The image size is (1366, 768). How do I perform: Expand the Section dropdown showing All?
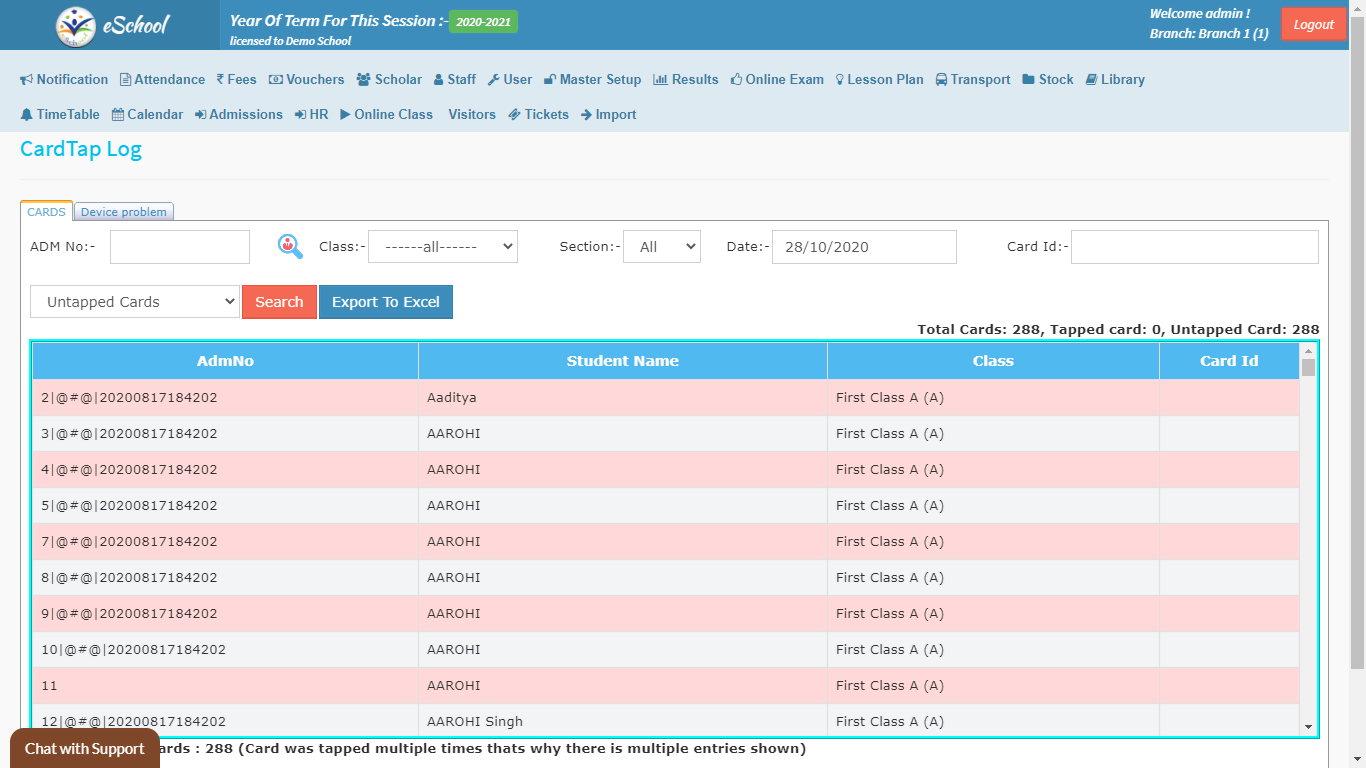(661, 247)
